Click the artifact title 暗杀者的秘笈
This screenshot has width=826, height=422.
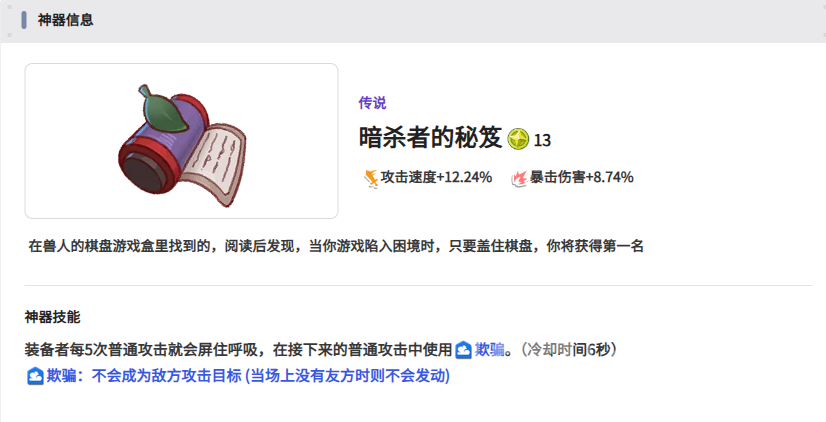point(430,139)
